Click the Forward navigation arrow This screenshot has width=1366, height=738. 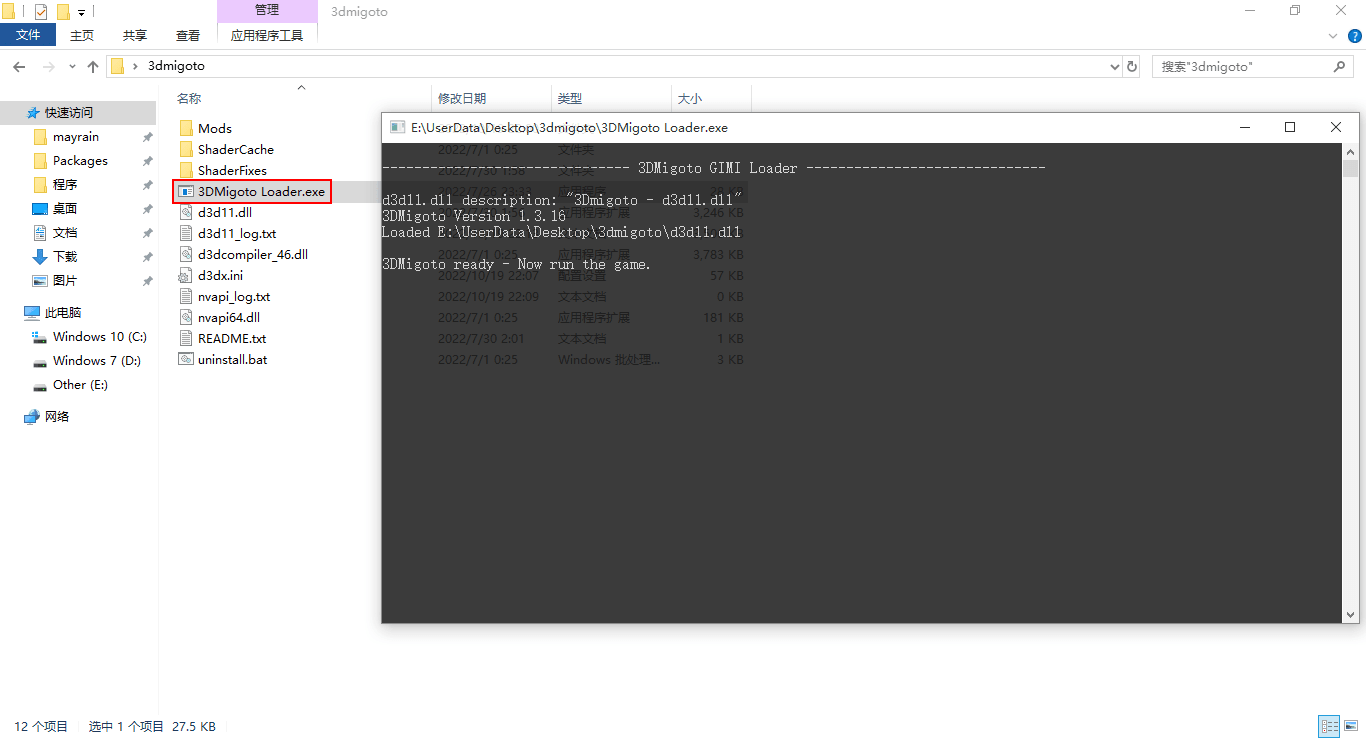coord(48,66)
